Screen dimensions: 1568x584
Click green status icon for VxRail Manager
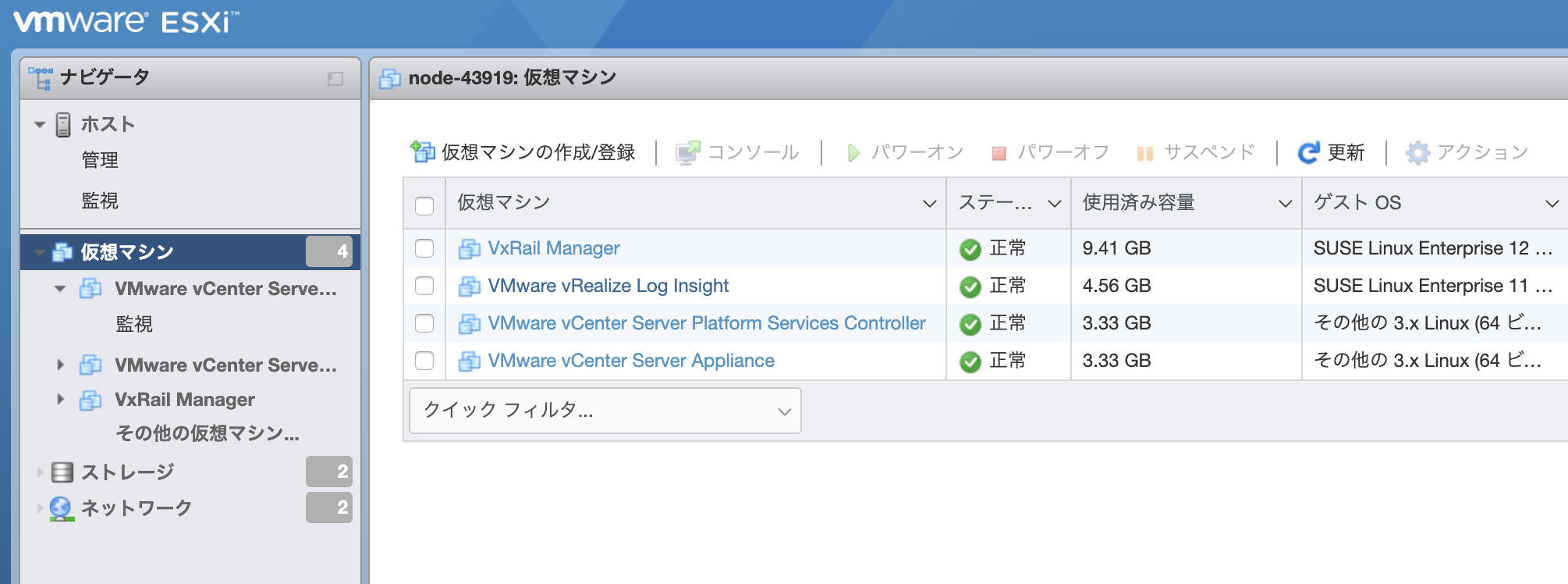970,249
